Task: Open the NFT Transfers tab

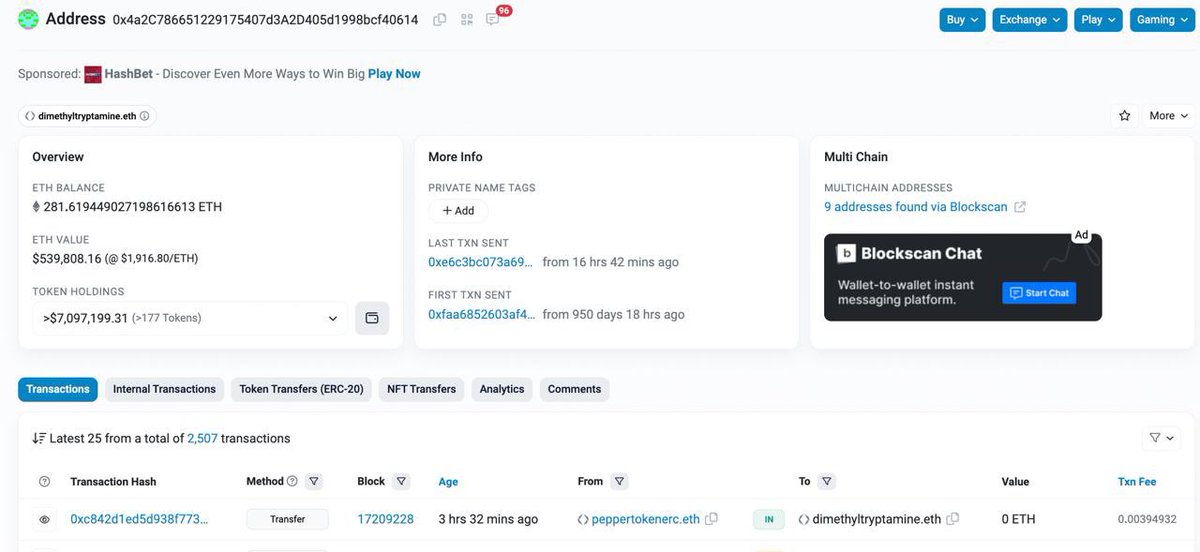Action: (x=421, y=389)
